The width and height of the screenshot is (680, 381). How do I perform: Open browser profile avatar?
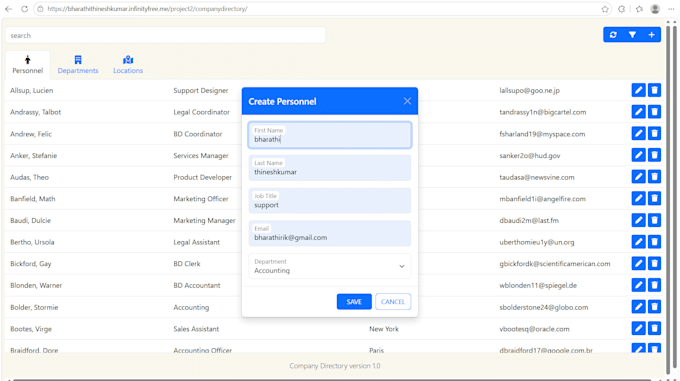click(655, 9)
